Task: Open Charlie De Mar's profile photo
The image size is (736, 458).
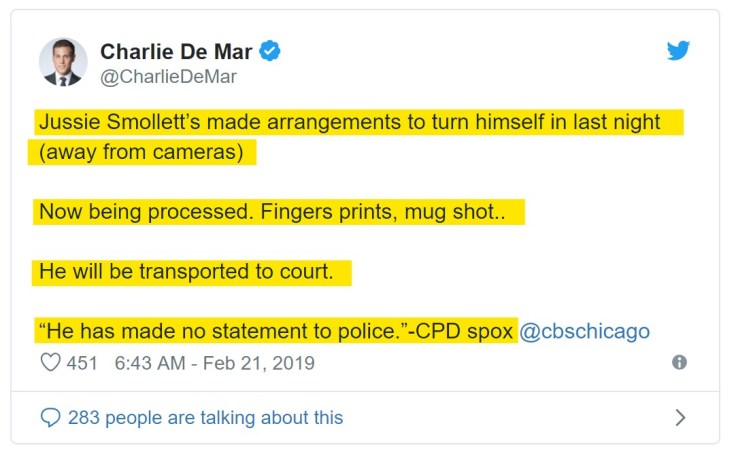Action: 63,62
